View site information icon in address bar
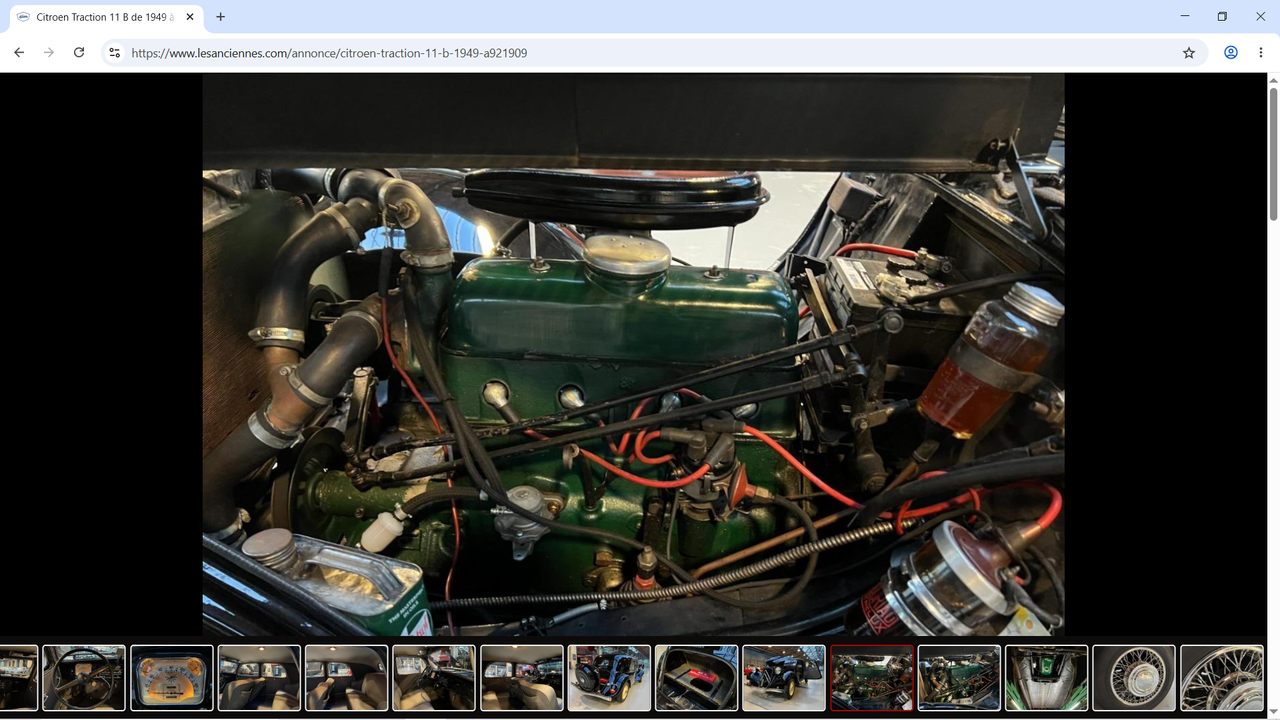The width and height of the screenshot is (1280, 720). 115,52
